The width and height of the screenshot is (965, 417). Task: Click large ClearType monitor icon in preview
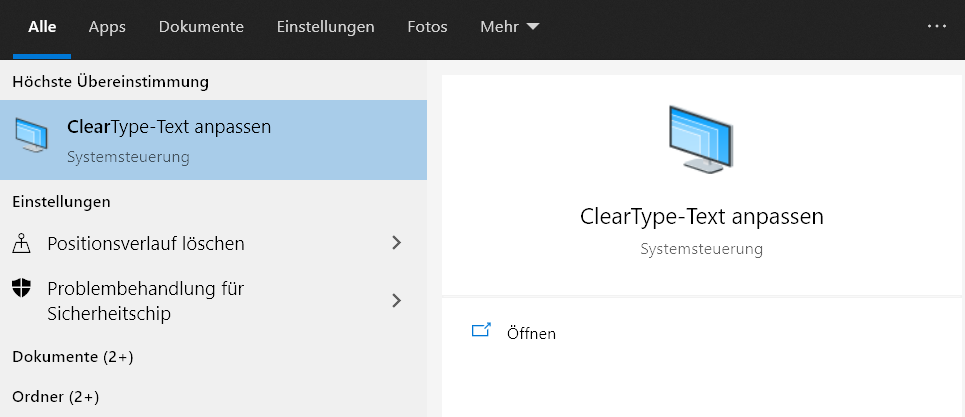point(701,140)
